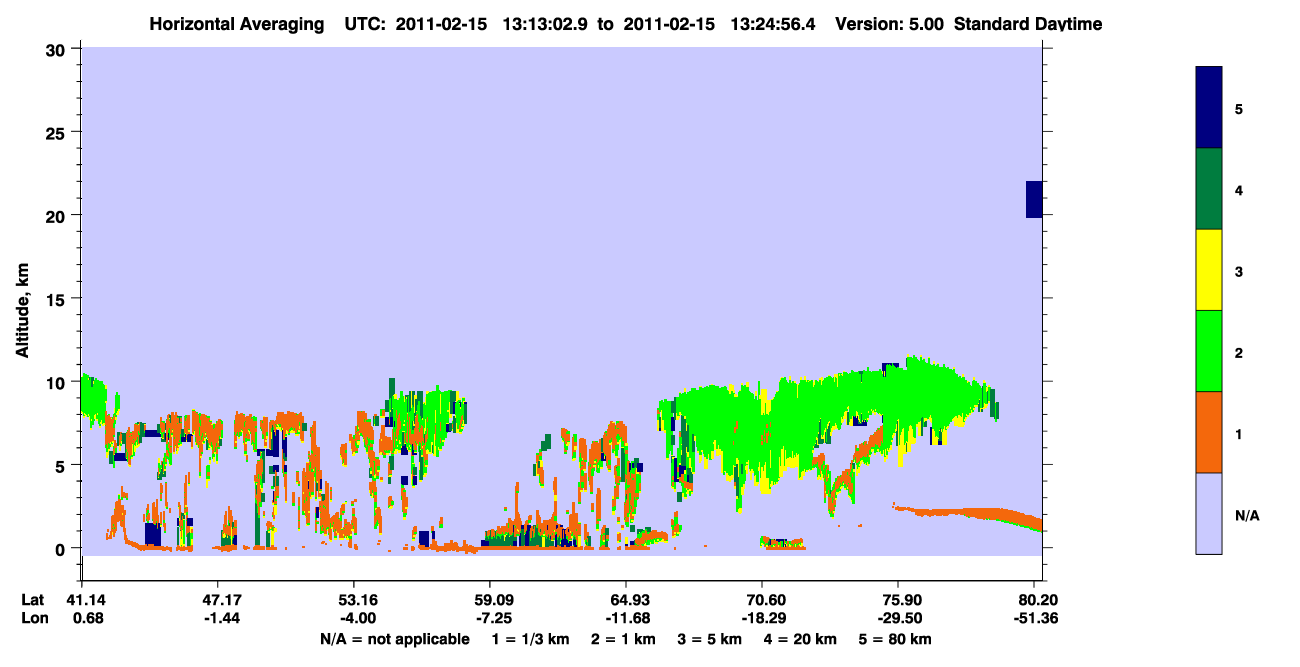
Task: Click the end time '13:24:56.4'
Action: (x=774, y=24)
